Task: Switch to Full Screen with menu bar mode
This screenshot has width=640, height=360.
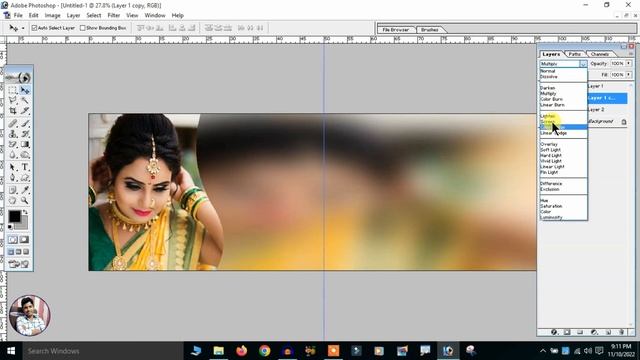Action: click(18, 252)
